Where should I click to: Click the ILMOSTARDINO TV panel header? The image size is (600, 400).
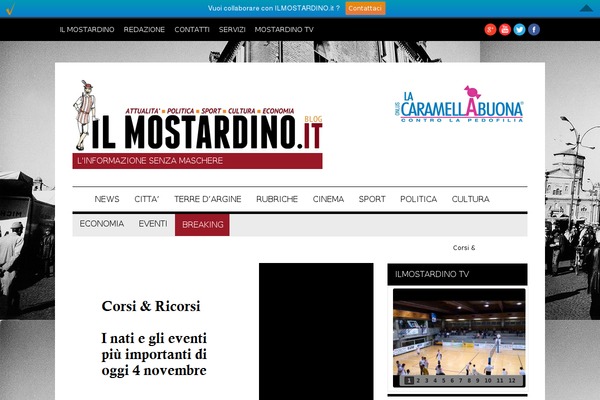click(457, 274)
